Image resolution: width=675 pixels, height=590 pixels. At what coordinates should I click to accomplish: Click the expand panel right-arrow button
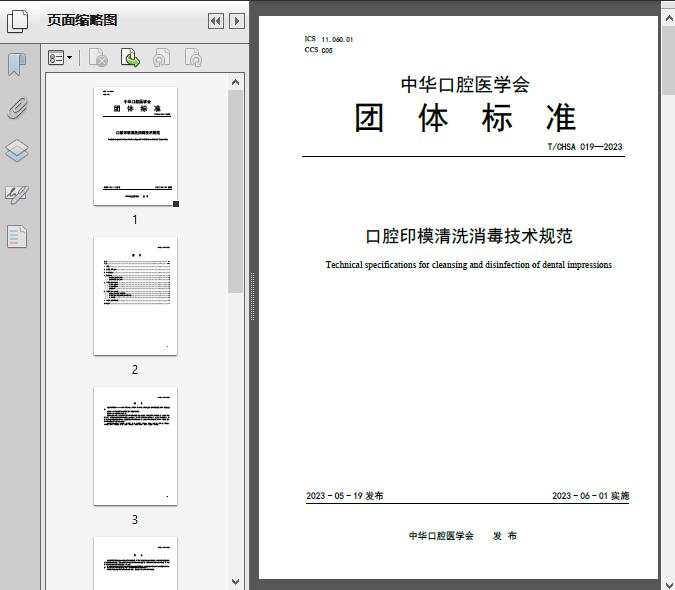pyautogui.click(x=237, y=21)
